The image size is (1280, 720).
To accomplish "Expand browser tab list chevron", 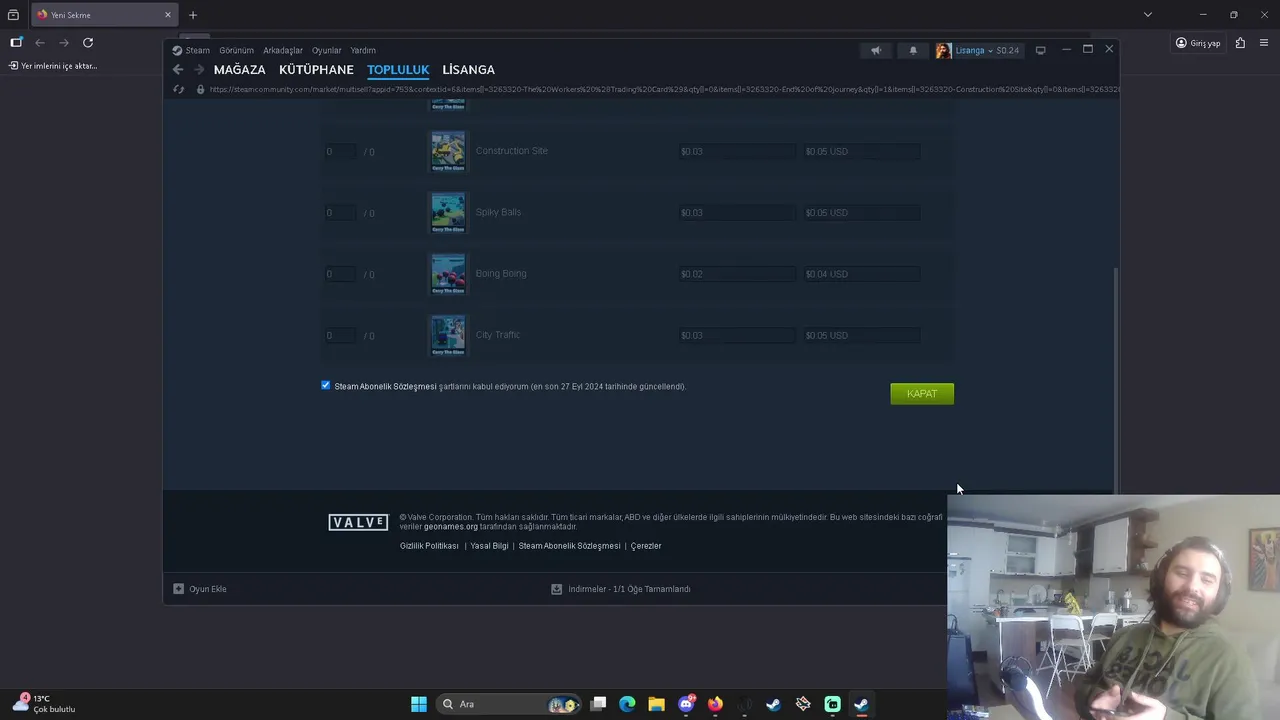I will (1148, 15).
